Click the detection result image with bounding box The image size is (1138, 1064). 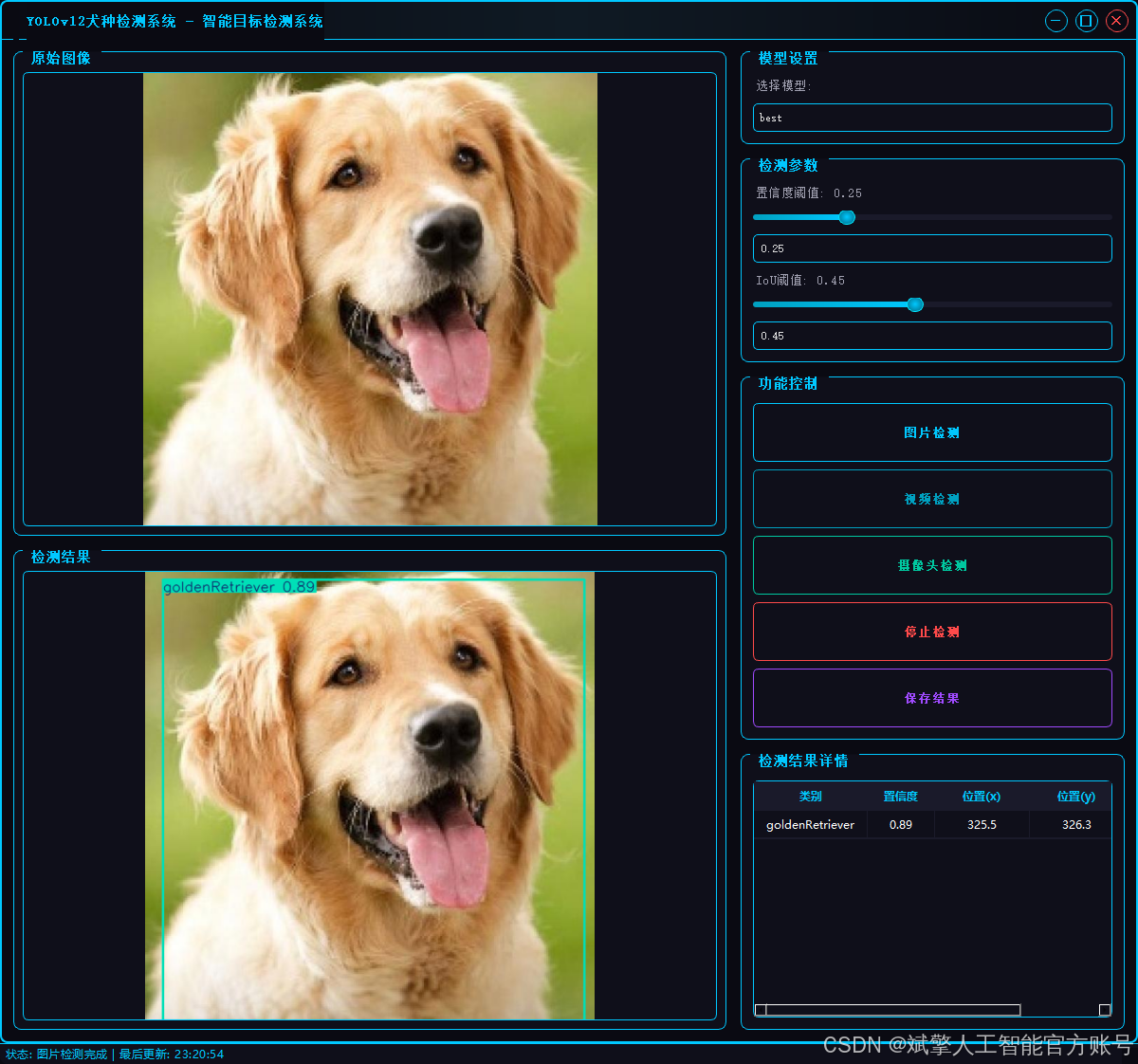pos(370,796)
